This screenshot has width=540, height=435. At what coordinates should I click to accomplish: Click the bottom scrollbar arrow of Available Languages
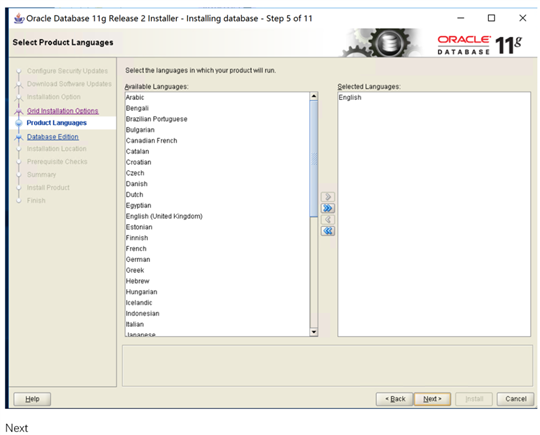pos(313,332)
